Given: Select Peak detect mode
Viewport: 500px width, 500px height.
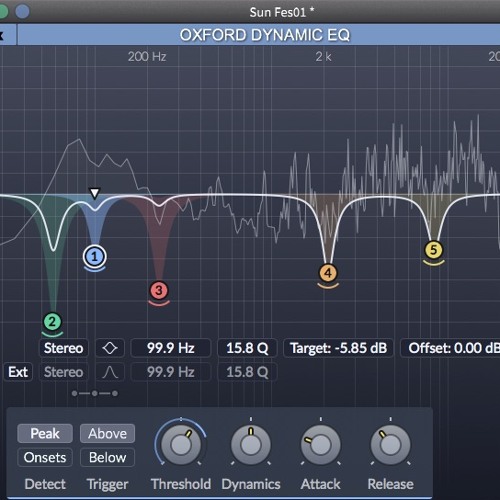Looking at the screenshot, I should tap(45, 433).
